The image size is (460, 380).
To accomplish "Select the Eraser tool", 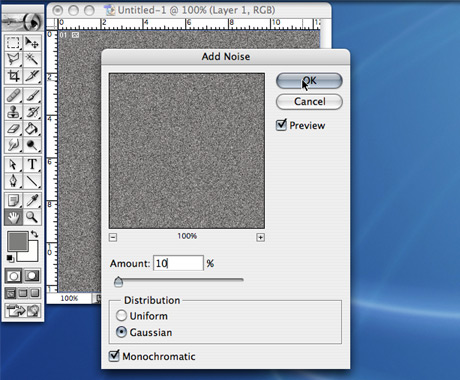I will point(14,129).
